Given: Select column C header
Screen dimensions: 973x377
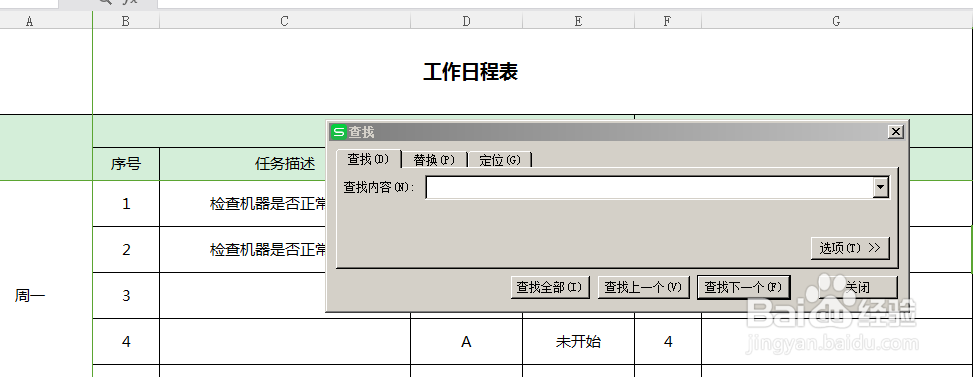Looking at the screenshot, I should [285, 21].
